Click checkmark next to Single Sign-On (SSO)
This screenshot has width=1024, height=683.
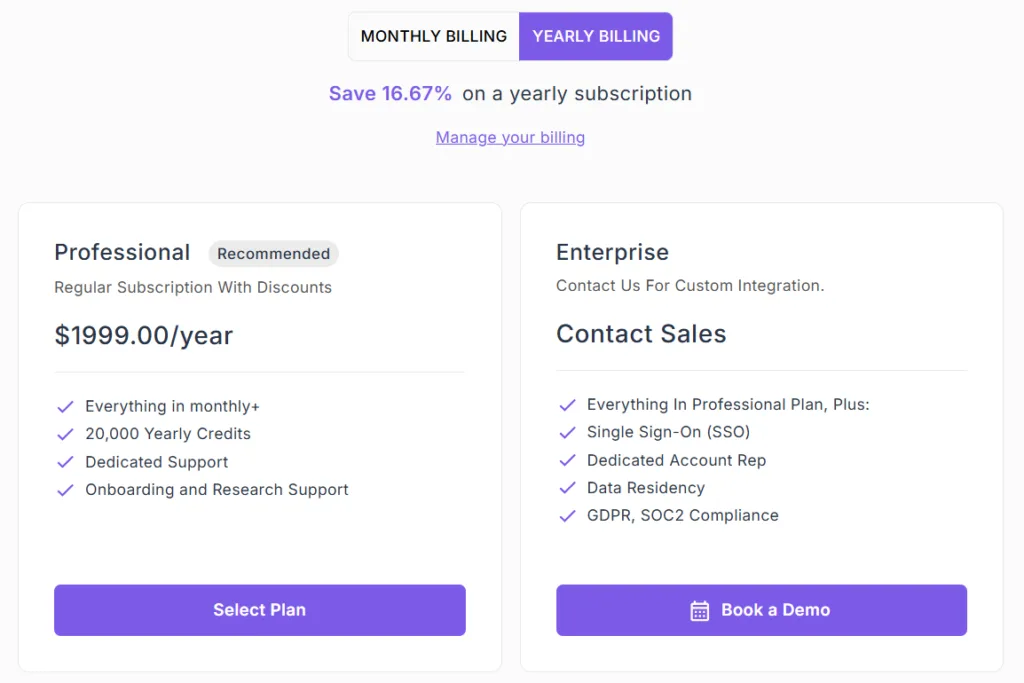click(x=567, y=433)
